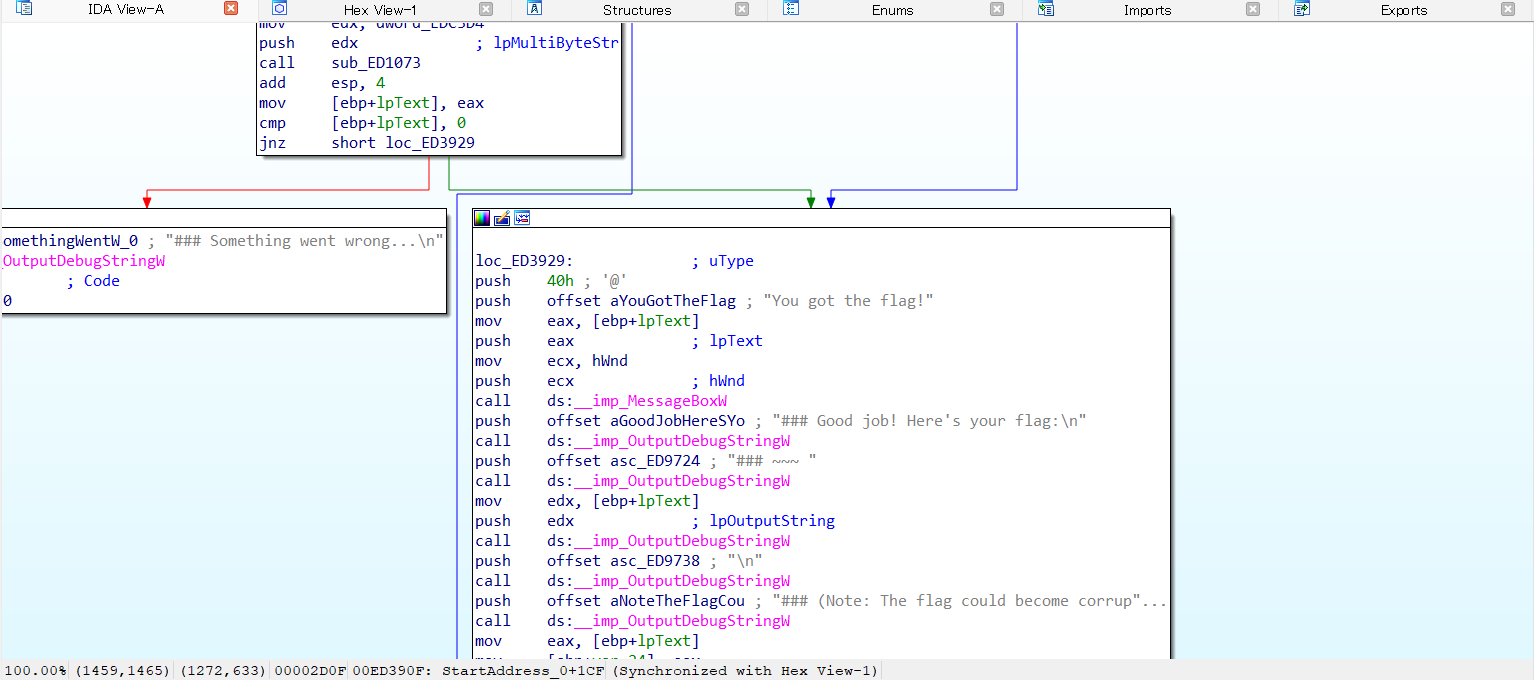Click the Enums tab icon
The image size is (1534, 680).
click(x=791, y=8)
